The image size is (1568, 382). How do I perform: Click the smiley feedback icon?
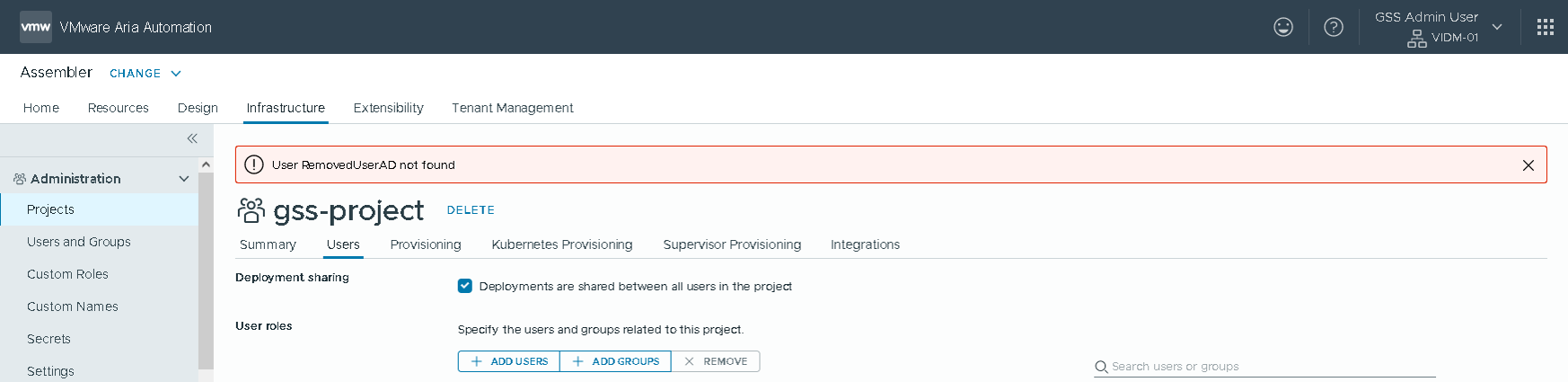point(1283,27)
